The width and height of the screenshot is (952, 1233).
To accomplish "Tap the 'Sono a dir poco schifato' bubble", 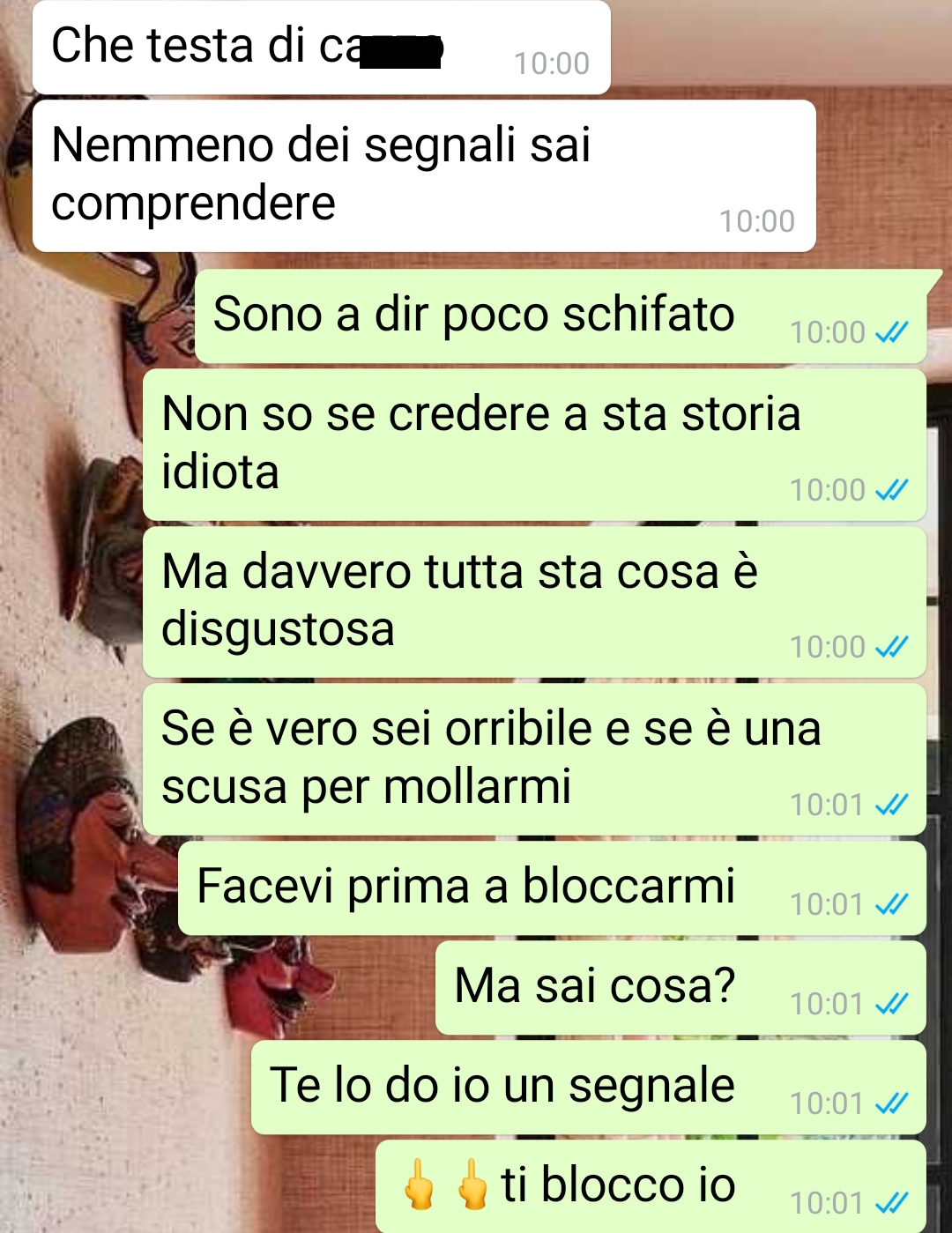I will pos(561,316).
